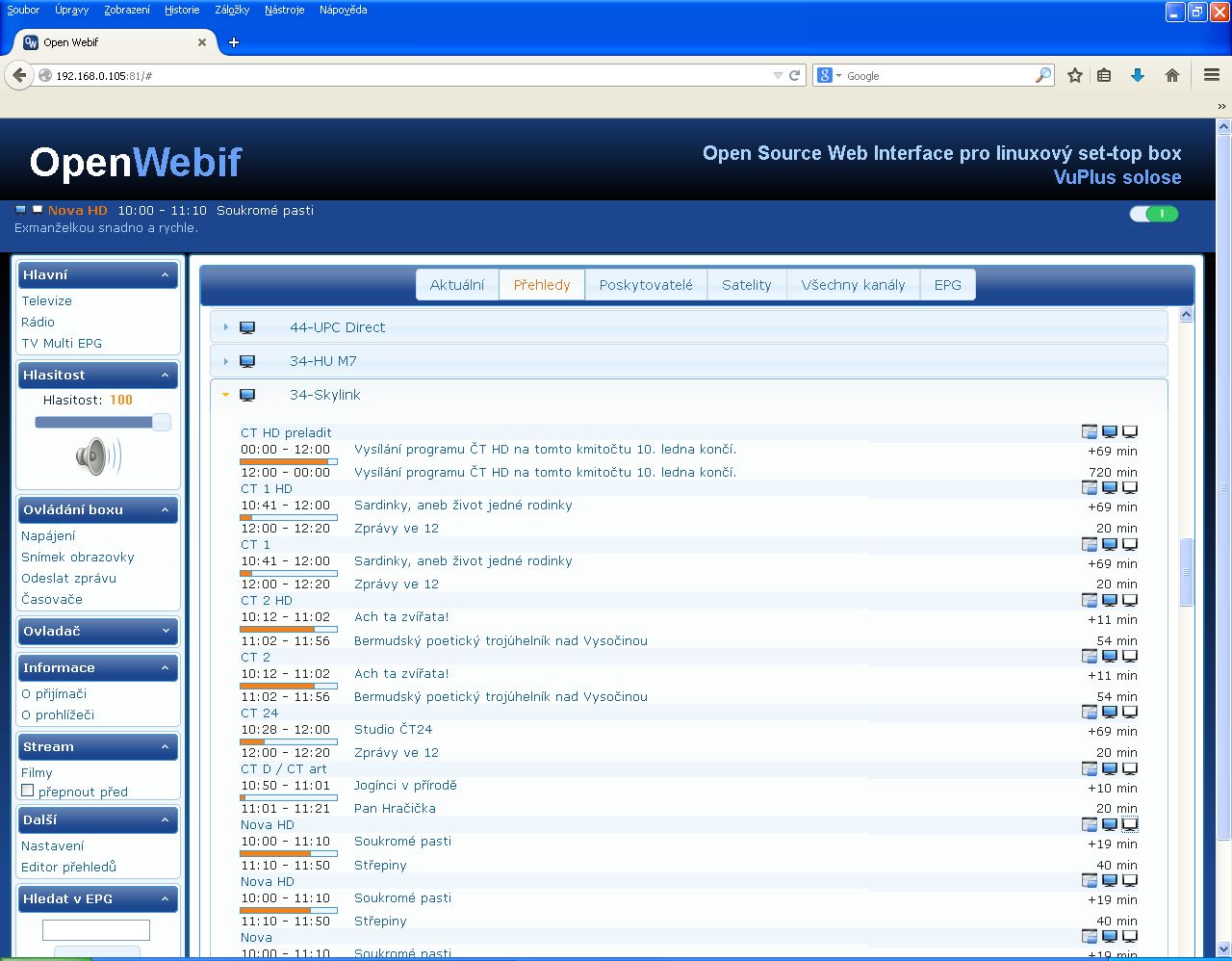Switch to the Satelity tab

747,285
